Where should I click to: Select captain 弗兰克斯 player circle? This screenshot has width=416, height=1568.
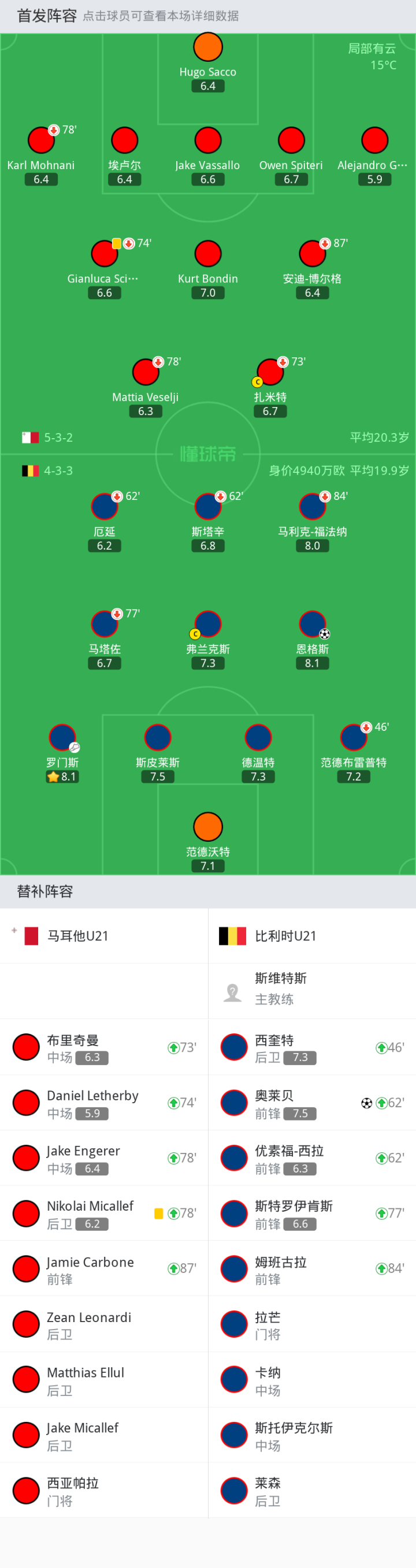point(207,625)
